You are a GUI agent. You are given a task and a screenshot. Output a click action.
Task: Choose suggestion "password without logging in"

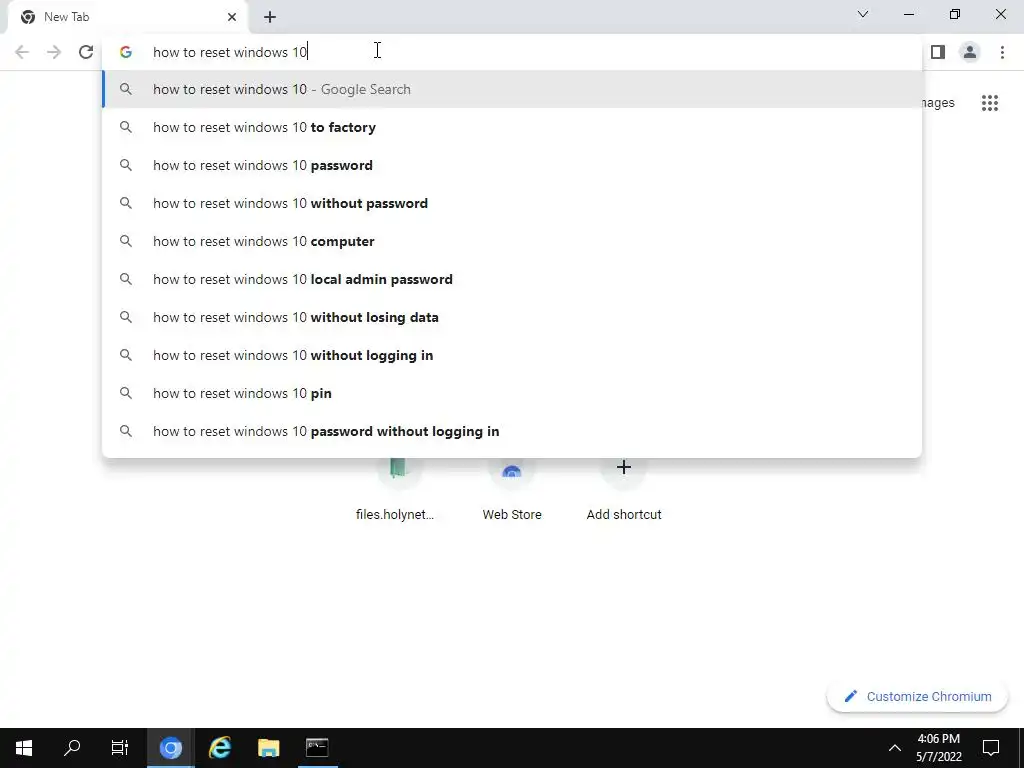click(513, 431)
